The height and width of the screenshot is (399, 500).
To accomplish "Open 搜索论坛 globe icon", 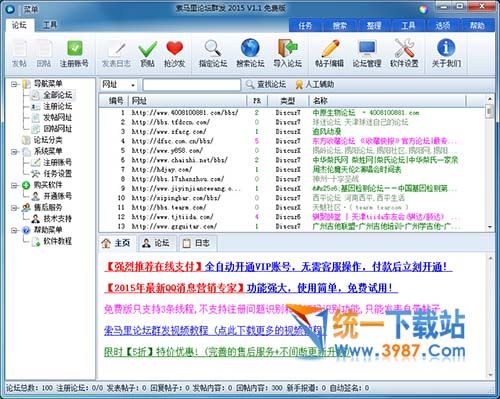I will pos(250,54).
